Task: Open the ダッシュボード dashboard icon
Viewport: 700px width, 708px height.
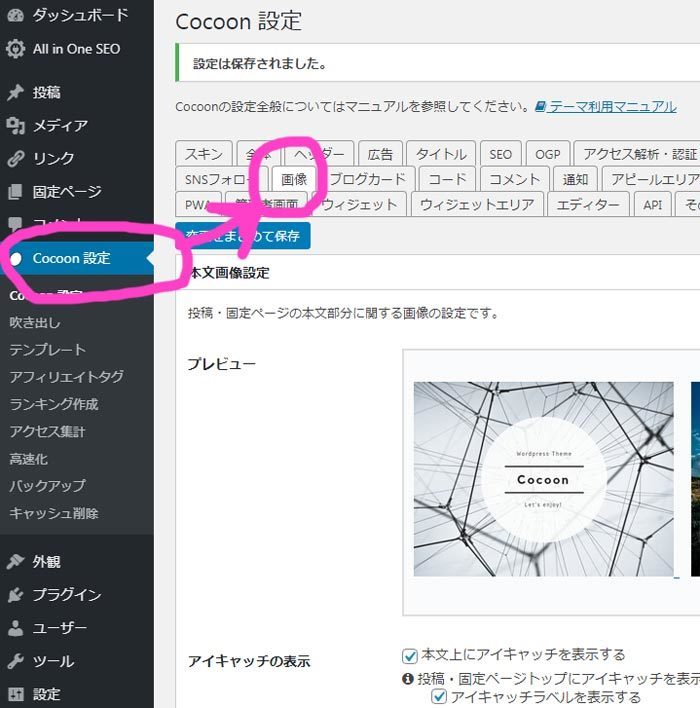Action: 15,15
